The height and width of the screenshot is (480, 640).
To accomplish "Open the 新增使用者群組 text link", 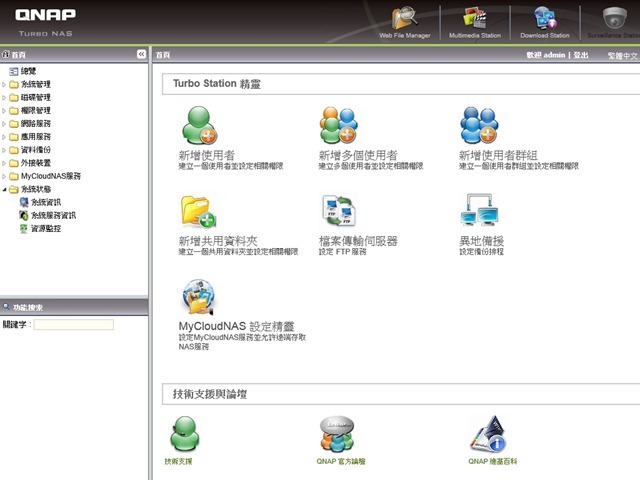I will point(498,155).
